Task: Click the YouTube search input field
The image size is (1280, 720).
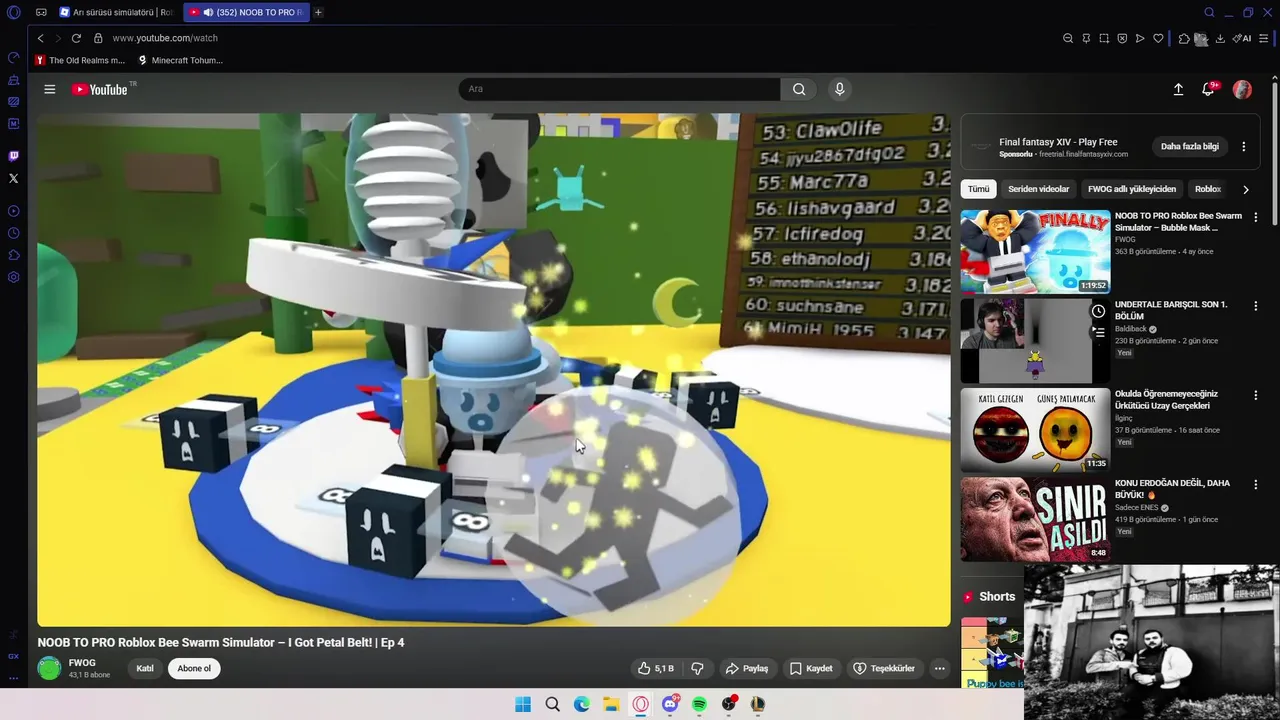Action: (619, 89)
